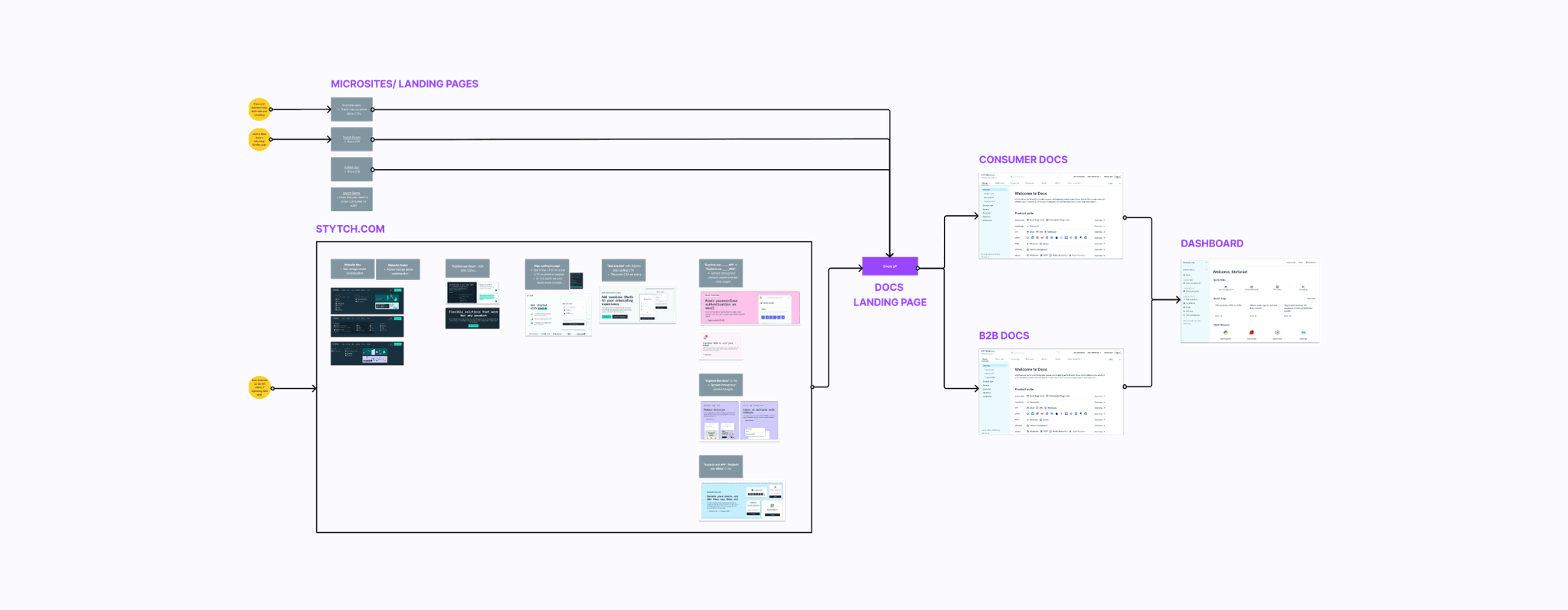Open the light blue "who they say" screenshot
Viewport: 1568px width, 610px height.
(x=742, y=501)
